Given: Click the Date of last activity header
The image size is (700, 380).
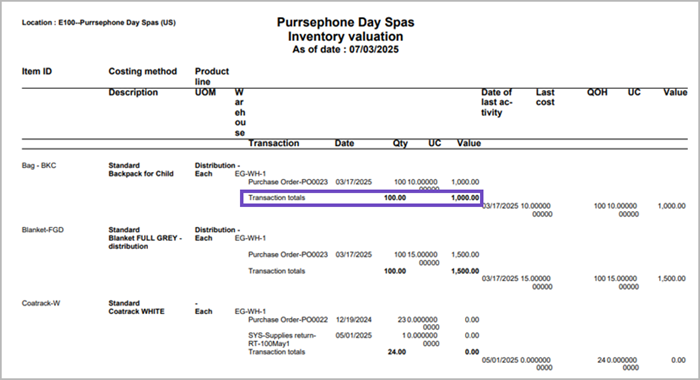Looking at the screenshot, I should pyautogui.click(x=496, y=102).
